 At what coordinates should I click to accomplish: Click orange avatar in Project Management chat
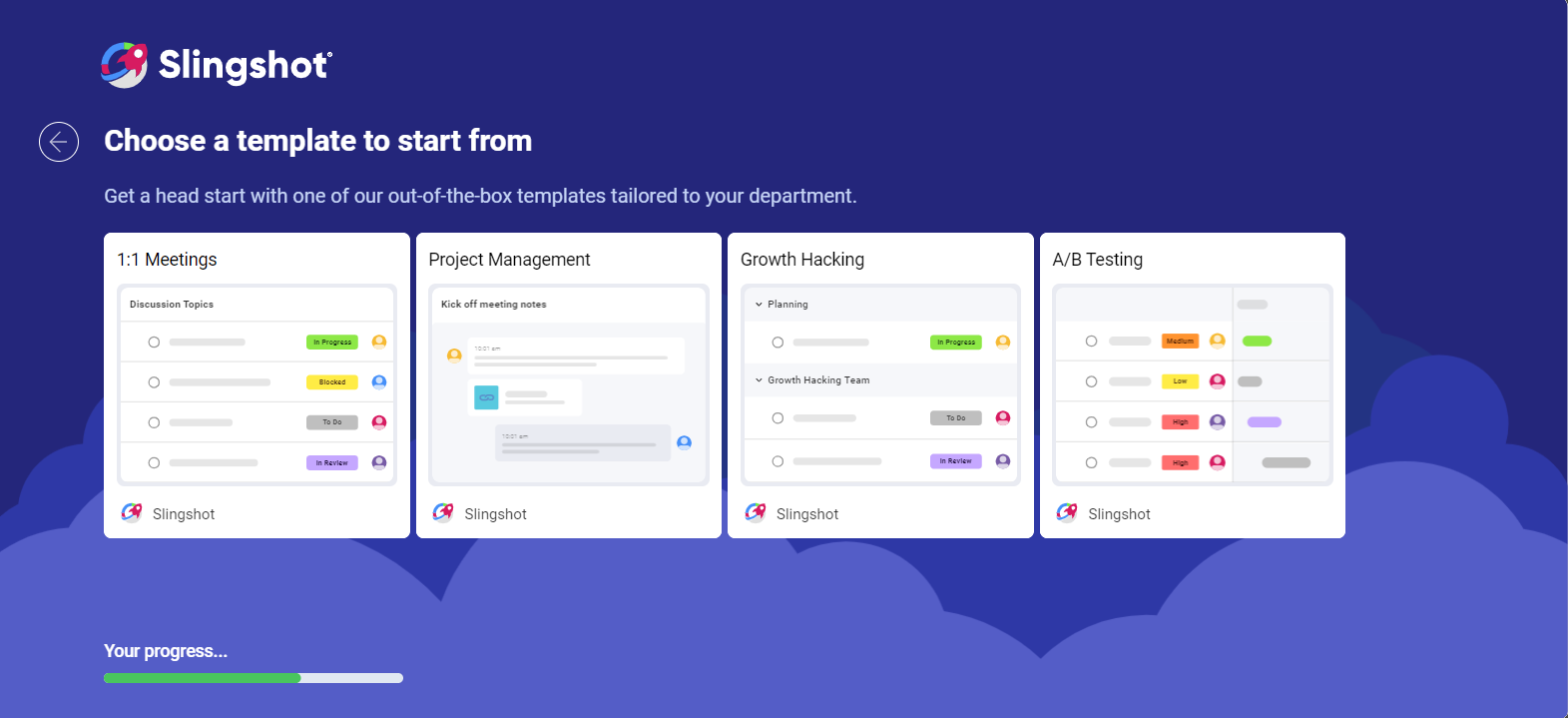coord(454,355)
